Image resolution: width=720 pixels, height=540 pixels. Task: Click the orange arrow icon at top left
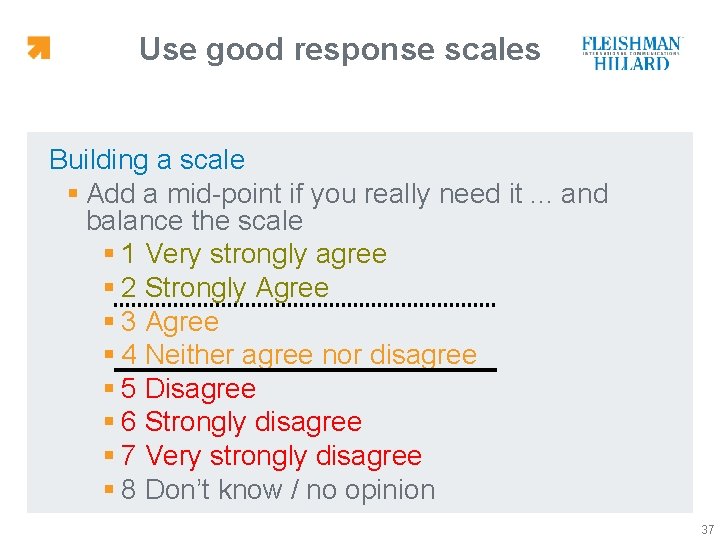tap(39, 47)
